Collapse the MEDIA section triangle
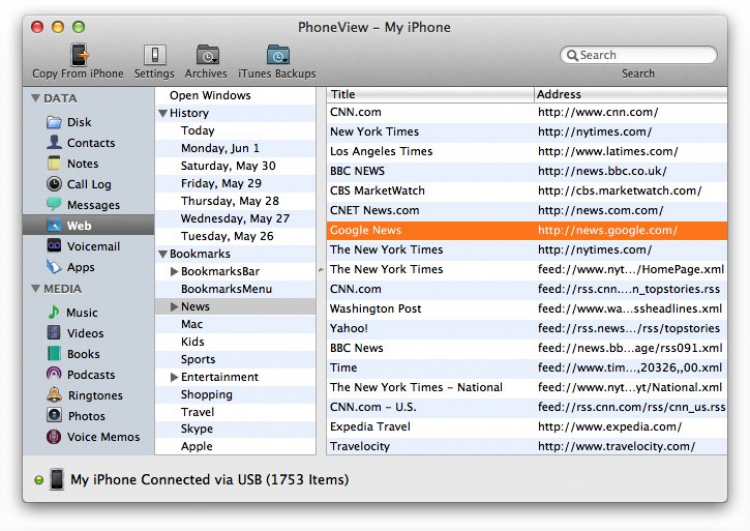Viewport: 750px width, 531px height. pyautogui.click(x=35, y=288)
